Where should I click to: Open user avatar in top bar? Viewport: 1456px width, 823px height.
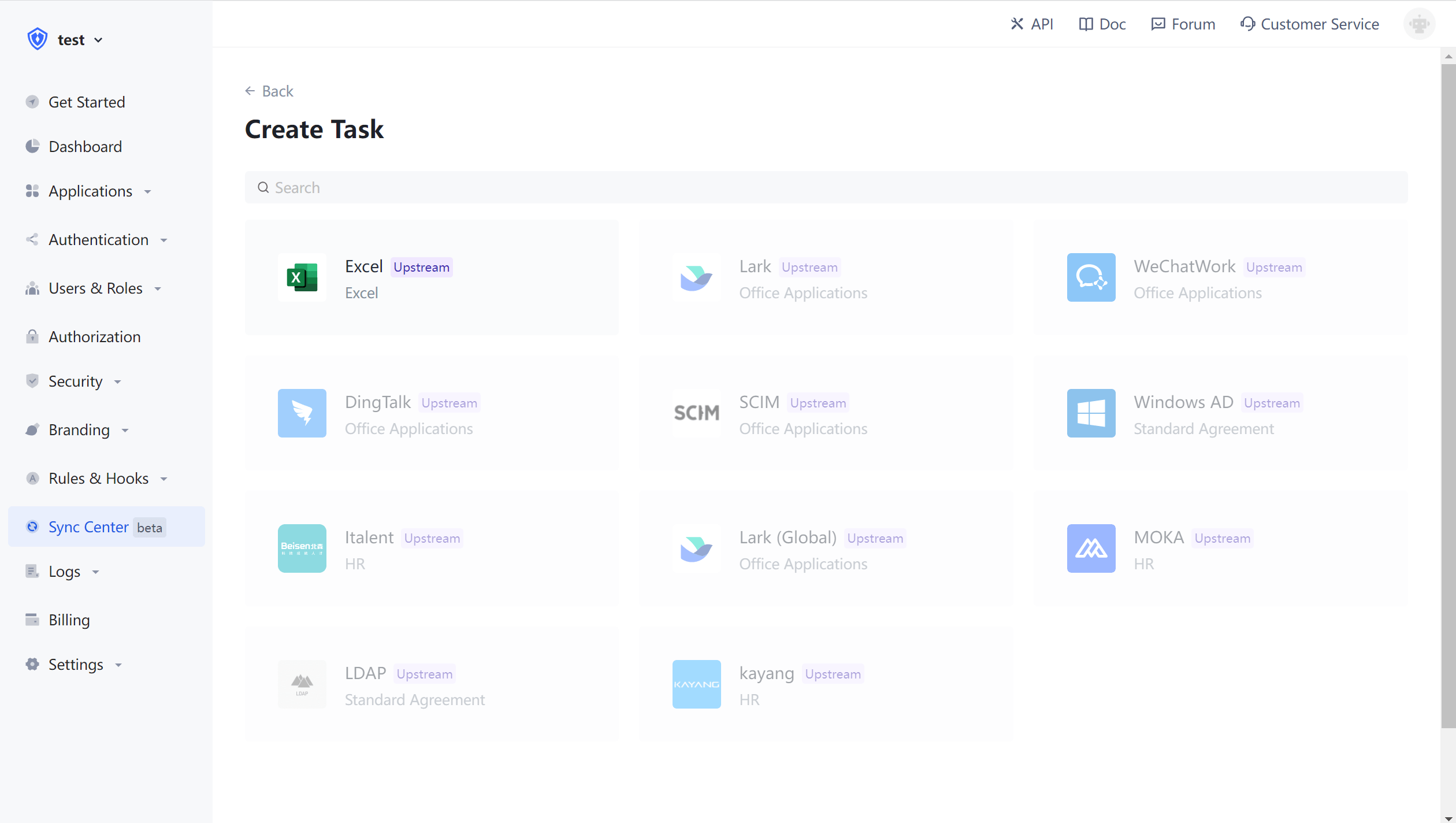1419,24
